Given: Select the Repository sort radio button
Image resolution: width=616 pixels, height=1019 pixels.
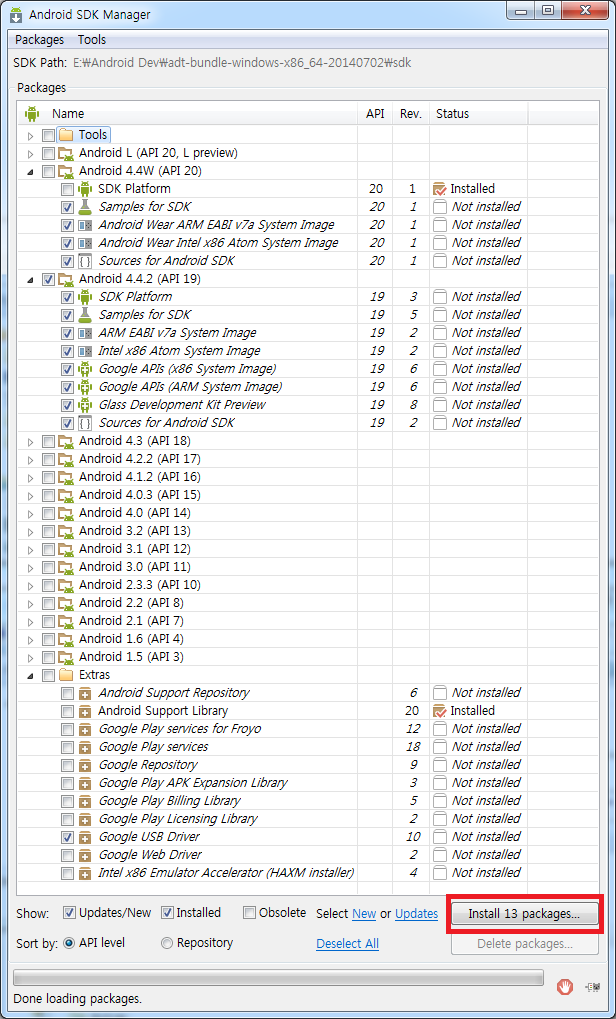Looking at the screenshot, I should pyautogui.click(x=167, y=943).
